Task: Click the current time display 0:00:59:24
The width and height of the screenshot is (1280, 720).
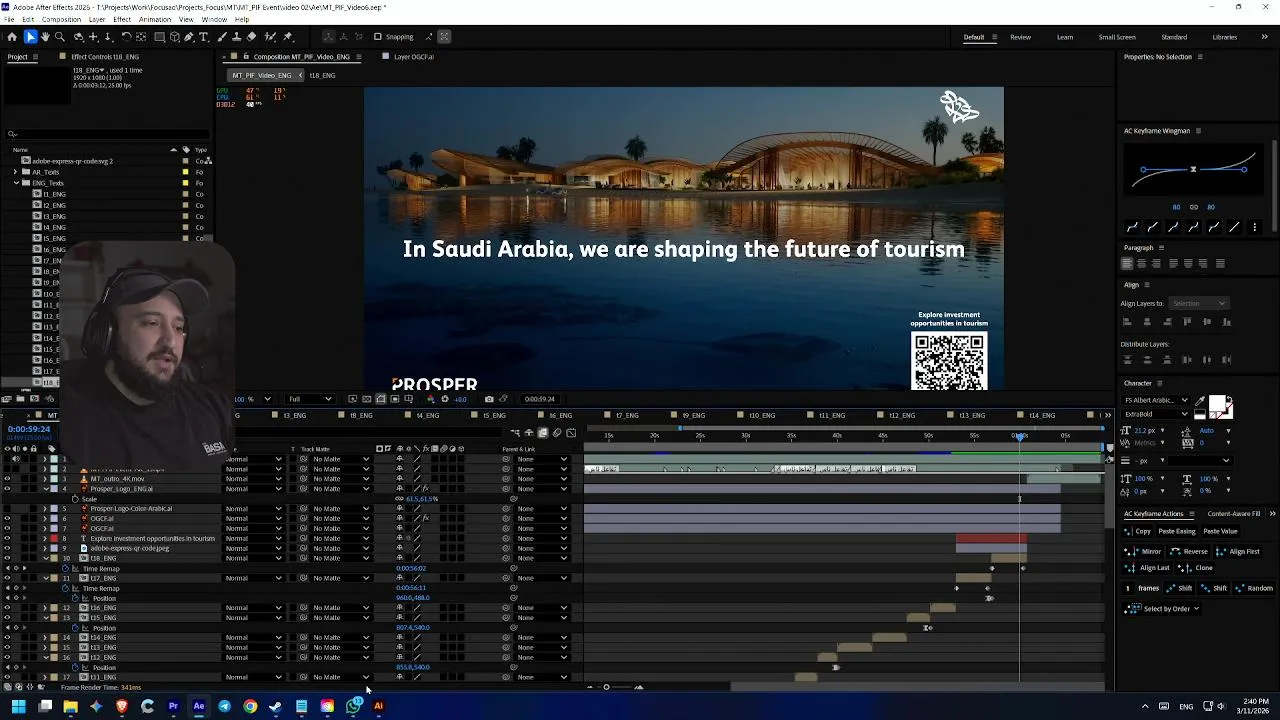Action: (29, 429)
